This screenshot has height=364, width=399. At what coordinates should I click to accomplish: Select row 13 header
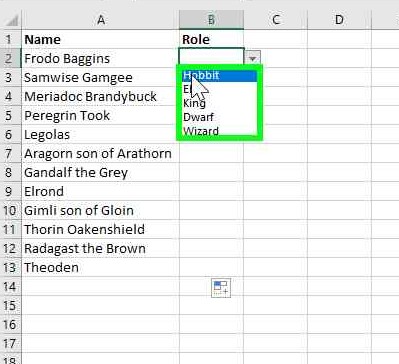[x=10, y=268]
